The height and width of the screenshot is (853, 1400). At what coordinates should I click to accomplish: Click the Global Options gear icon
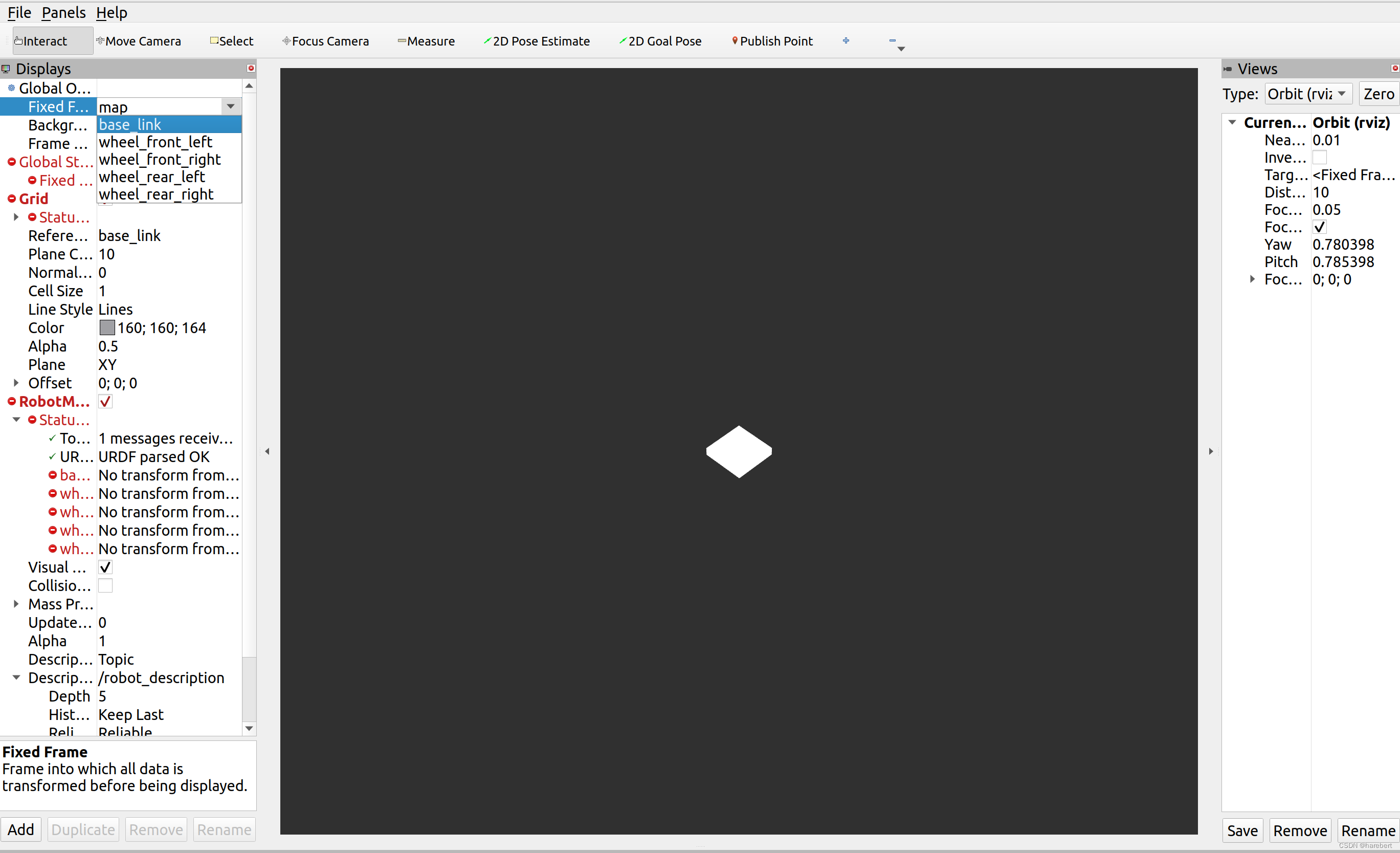11,88
